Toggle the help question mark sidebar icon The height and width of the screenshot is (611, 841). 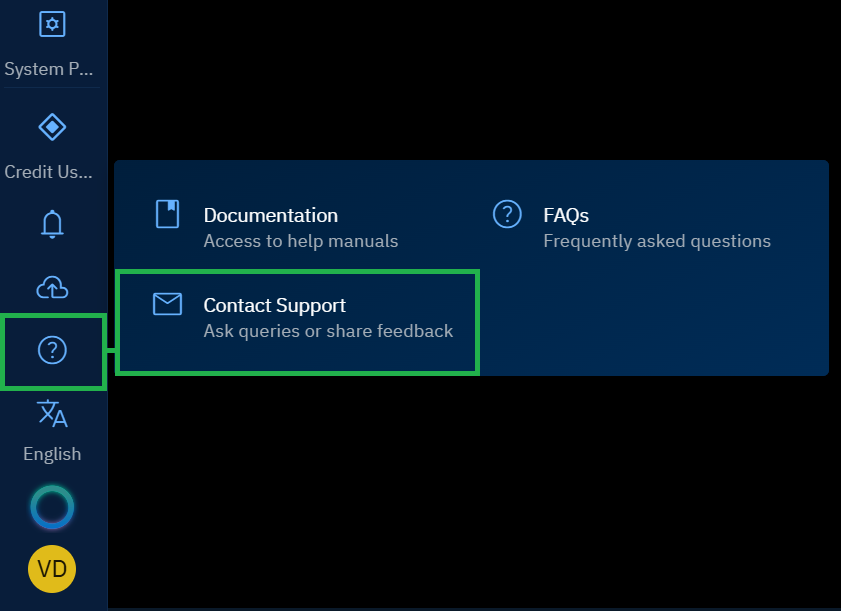coord(52,350)
